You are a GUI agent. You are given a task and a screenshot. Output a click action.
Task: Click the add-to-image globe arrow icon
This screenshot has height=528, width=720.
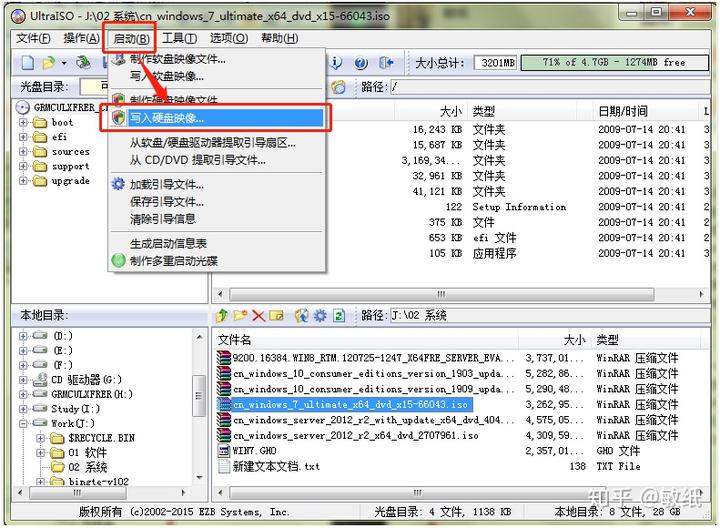coord(301,315)
